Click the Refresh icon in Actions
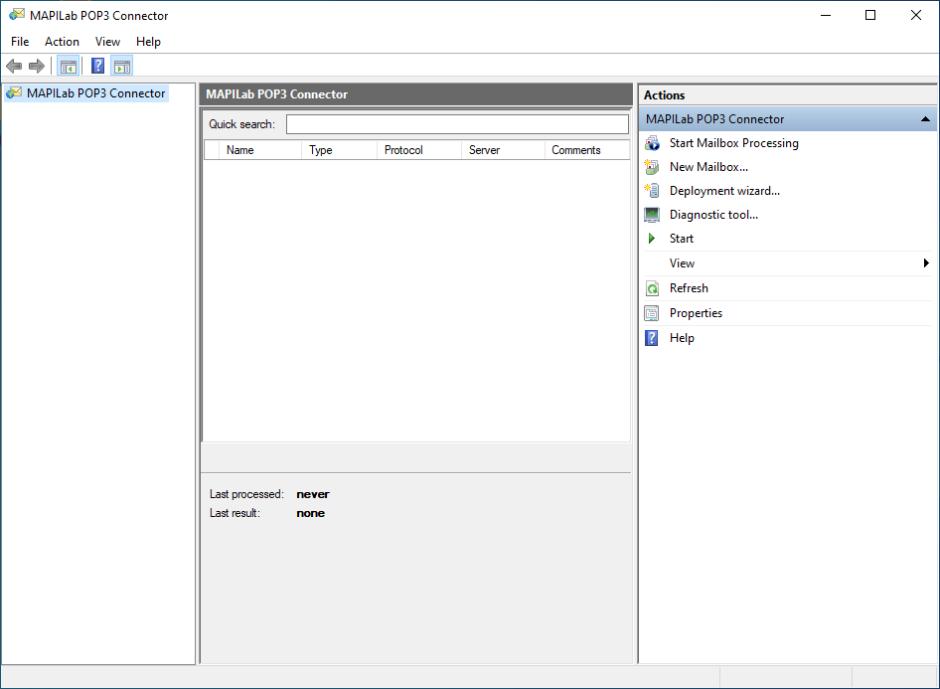 click(652, 288)
